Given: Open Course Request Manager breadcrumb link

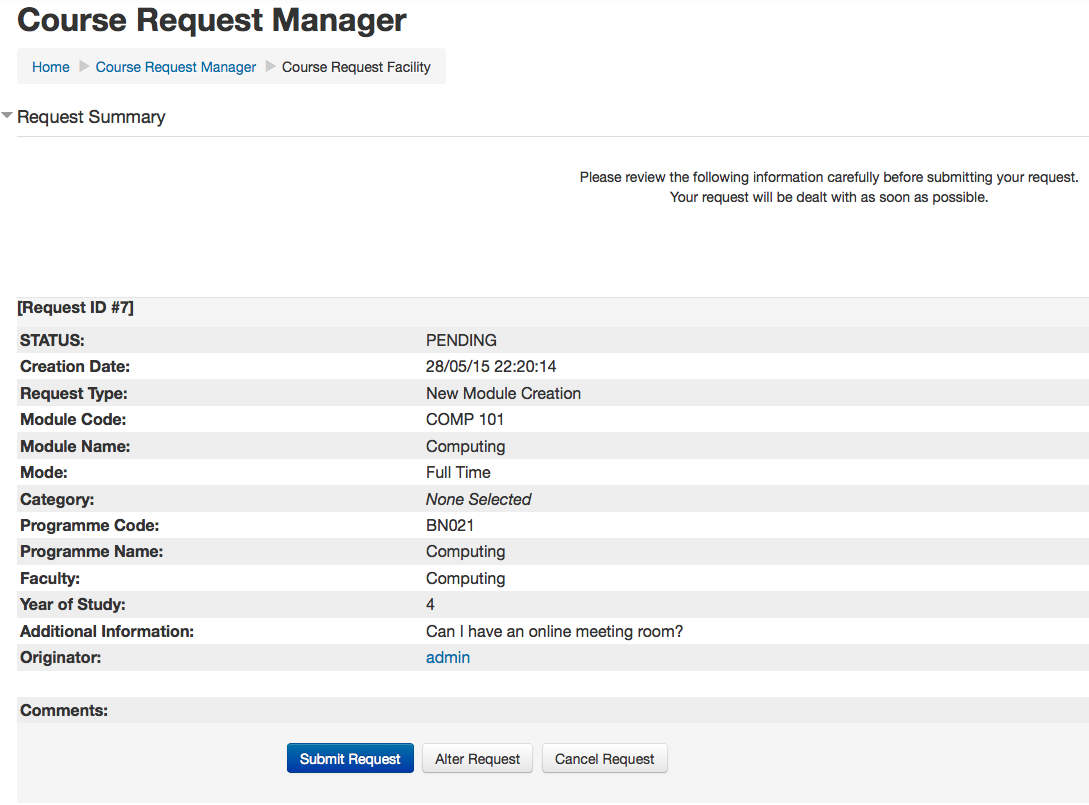Looking at the screenshot, I should coord(176,67).
